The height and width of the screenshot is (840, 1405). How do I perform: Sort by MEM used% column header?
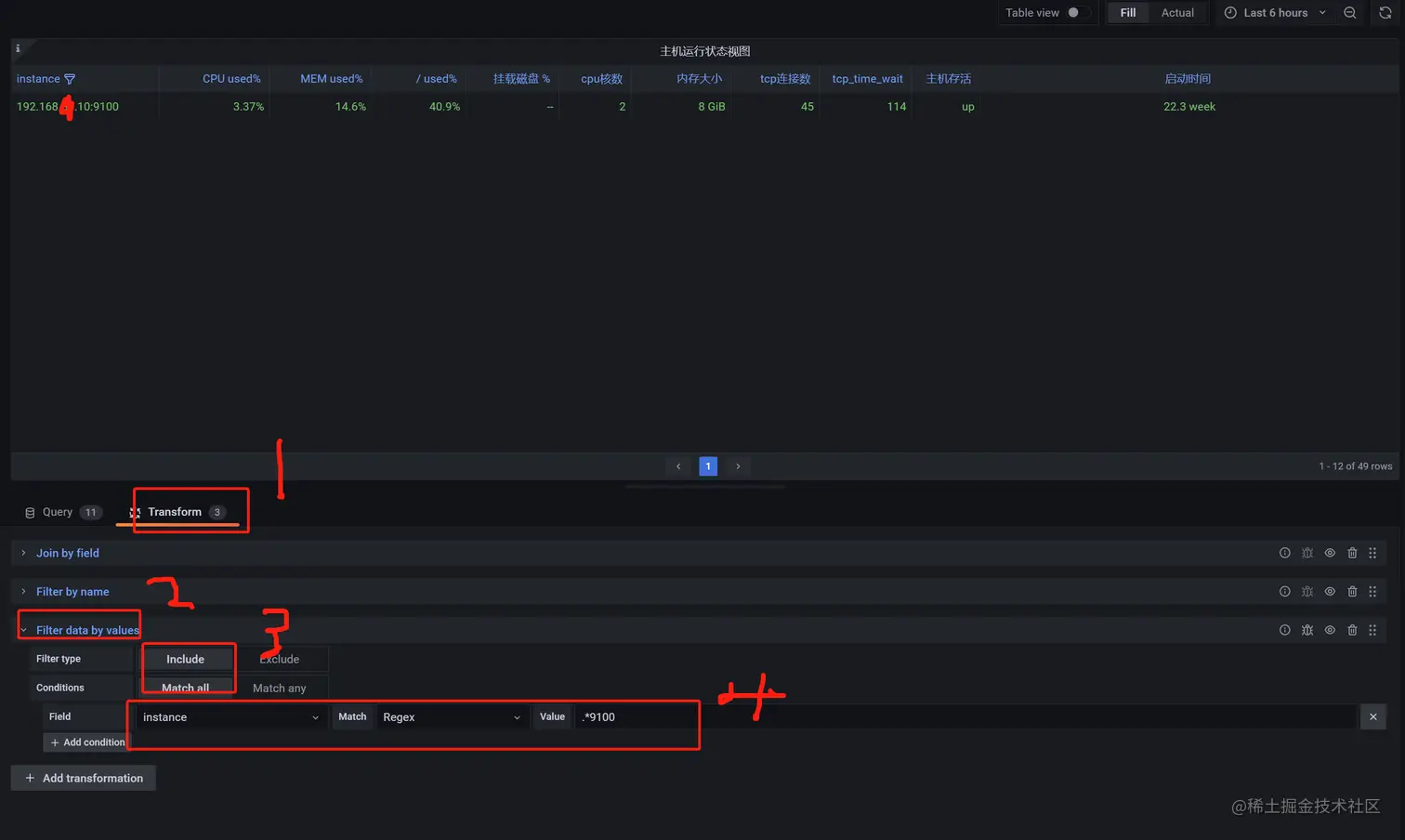coord(332,79)
